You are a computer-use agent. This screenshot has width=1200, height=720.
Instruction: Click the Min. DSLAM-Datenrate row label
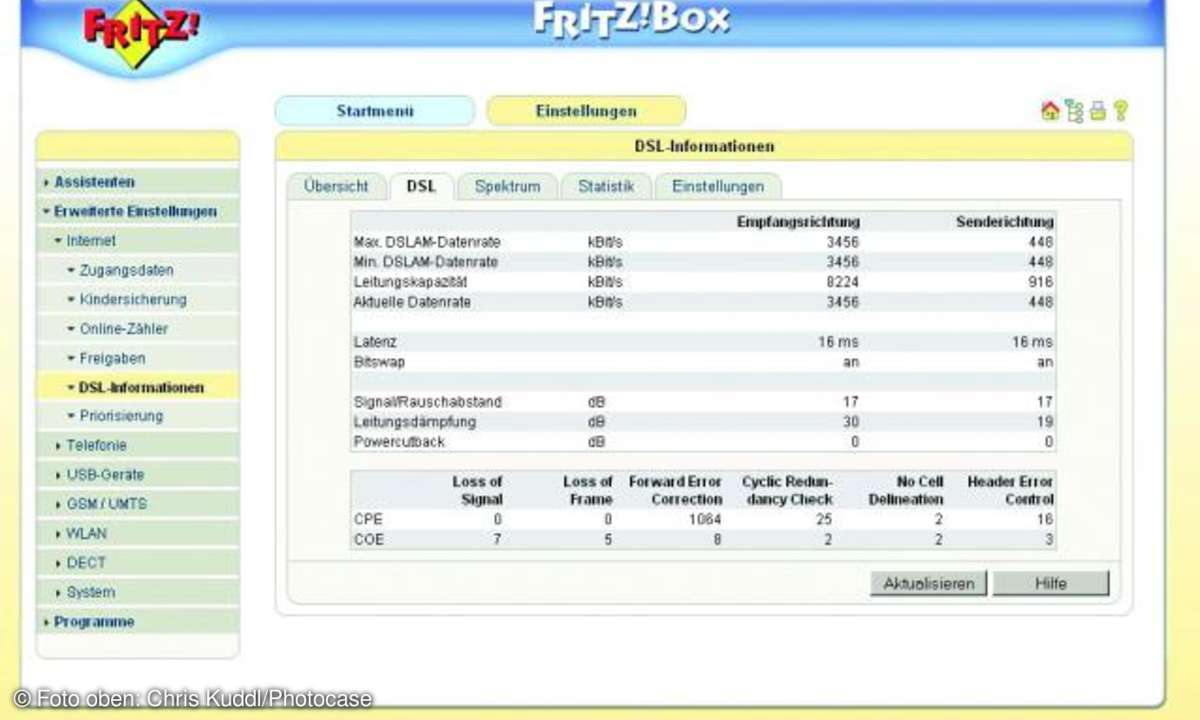pos(426,262)
